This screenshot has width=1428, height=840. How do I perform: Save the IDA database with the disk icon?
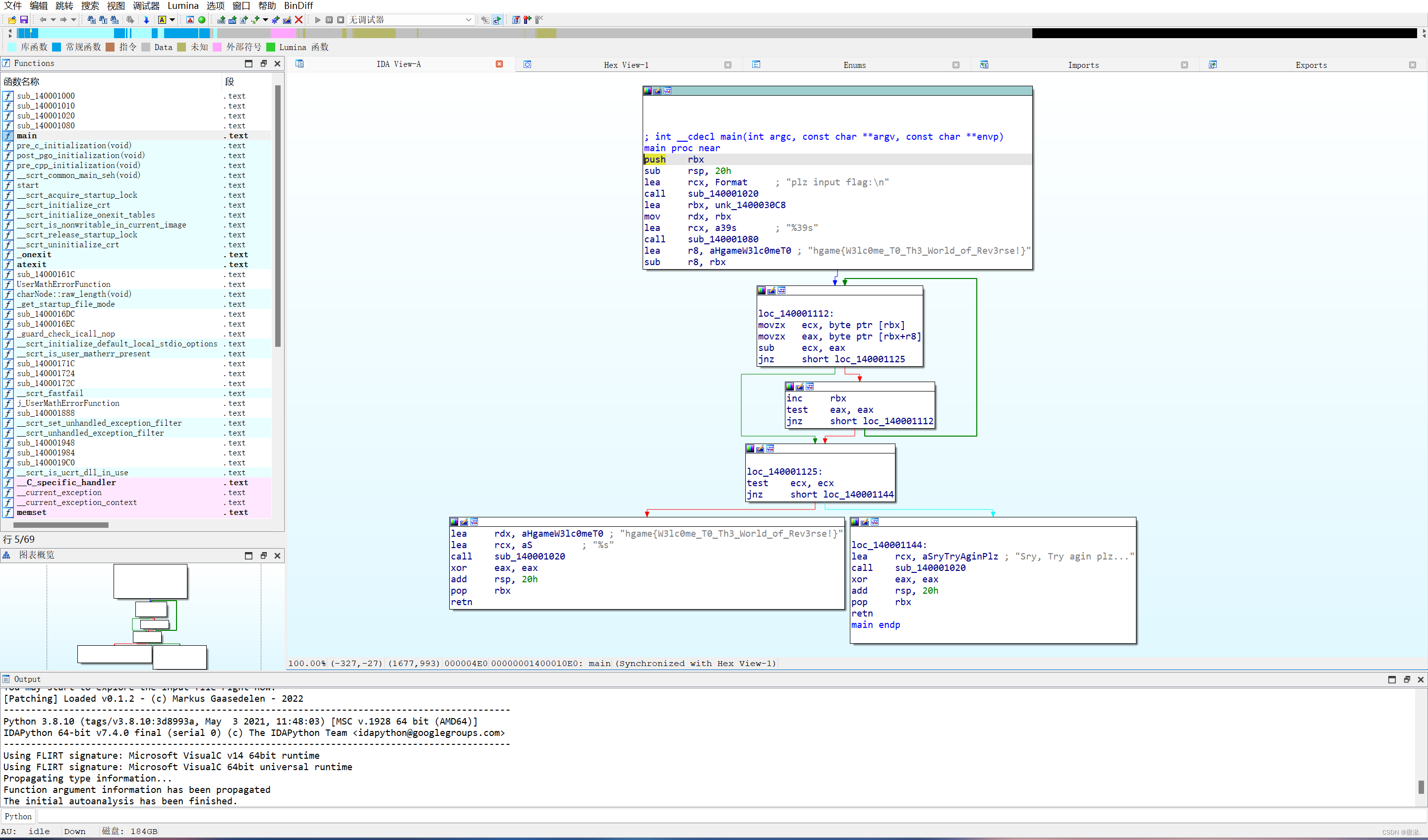pyautogui.click(x=24, y=20)
